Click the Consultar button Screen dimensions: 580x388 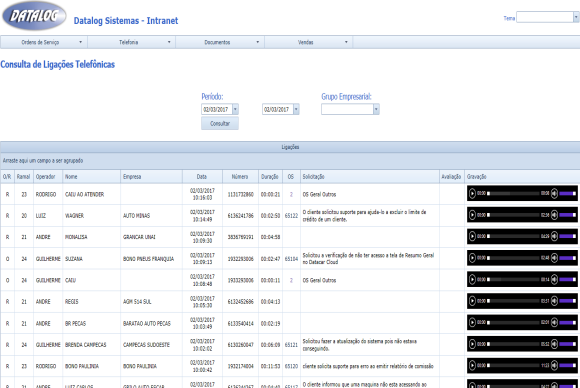click(220, 124)
